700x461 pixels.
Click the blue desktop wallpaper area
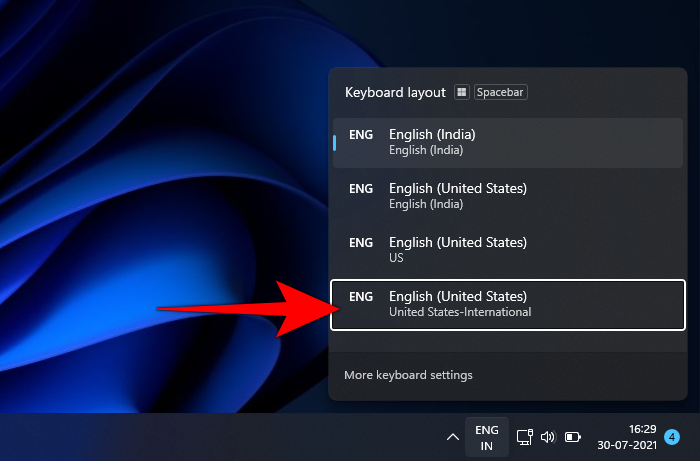[x=150, y=200]
